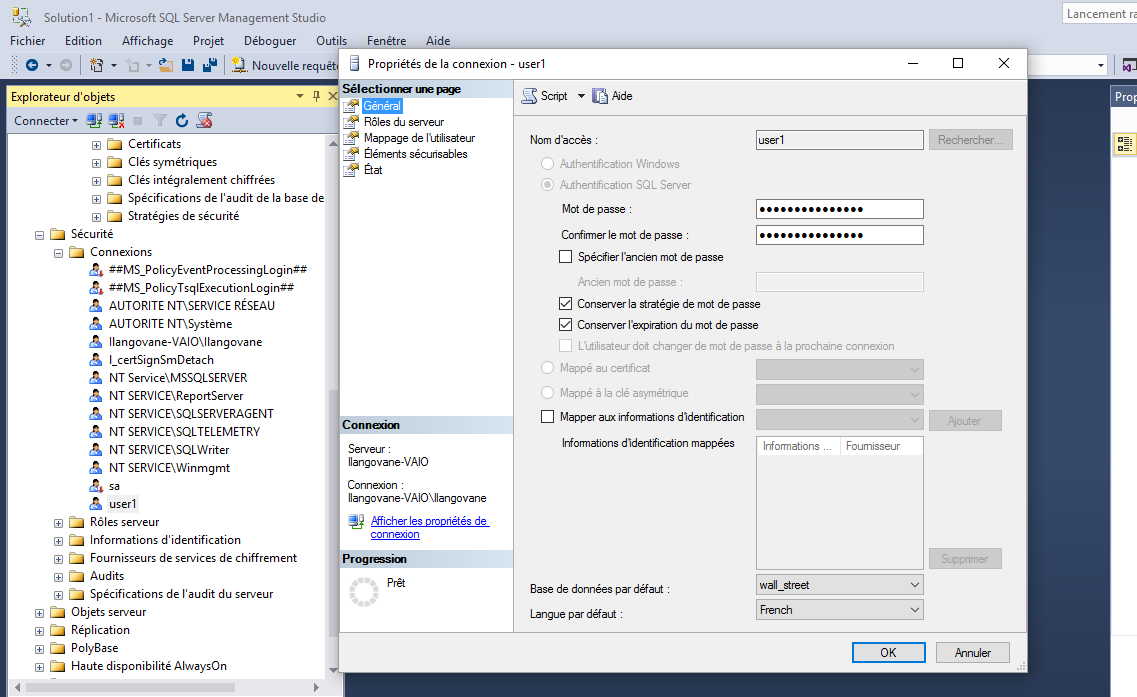Viewport: 1137px width, 697px height.
Task: Disconnect the current server in Object Explorer
Action: click(116, 120)
